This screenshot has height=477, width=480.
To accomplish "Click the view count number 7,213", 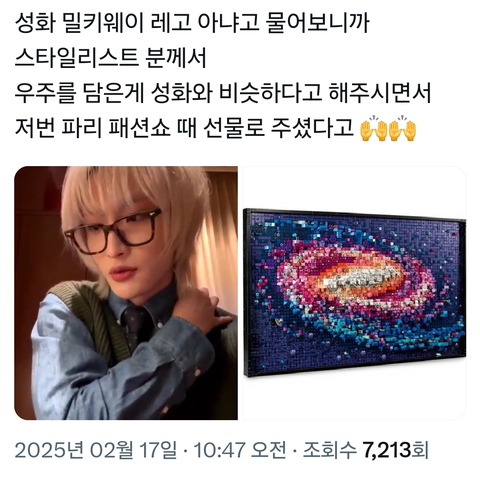I will (x=387, y=450).
